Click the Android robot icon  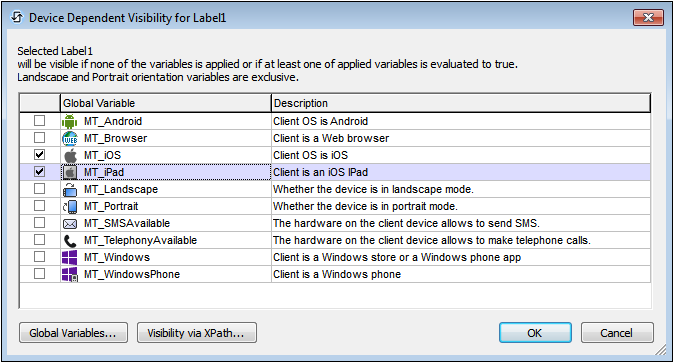[x=70, y=121]
